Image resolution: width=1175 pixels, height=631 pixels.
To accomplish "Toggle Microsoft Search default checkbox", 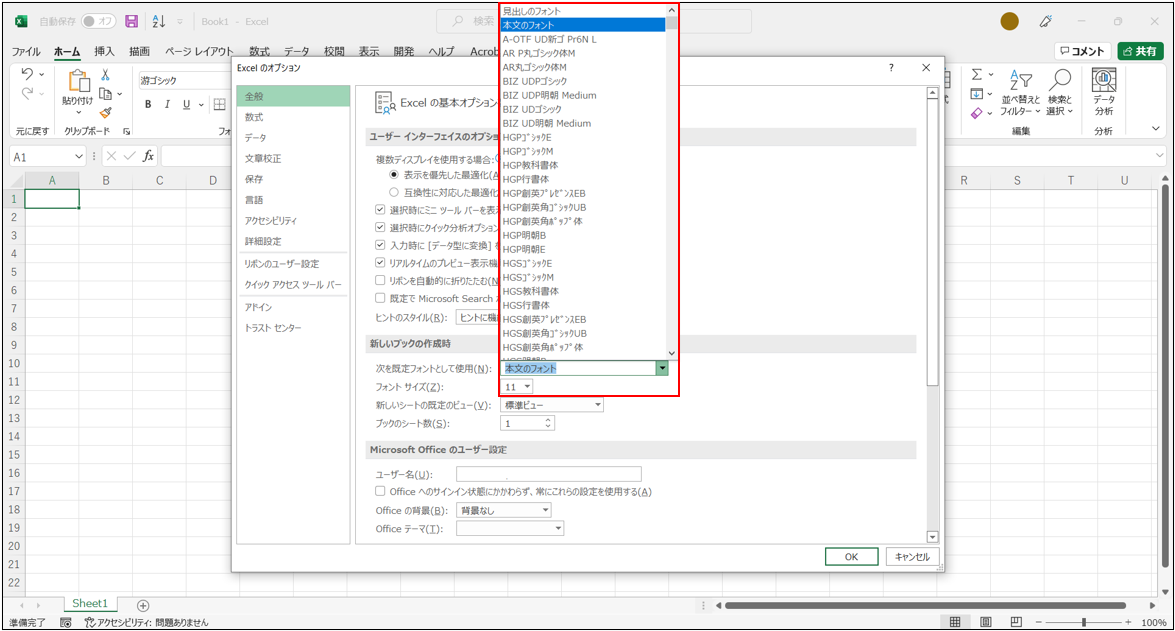I will pyautogui.click(x=380, y=298).
